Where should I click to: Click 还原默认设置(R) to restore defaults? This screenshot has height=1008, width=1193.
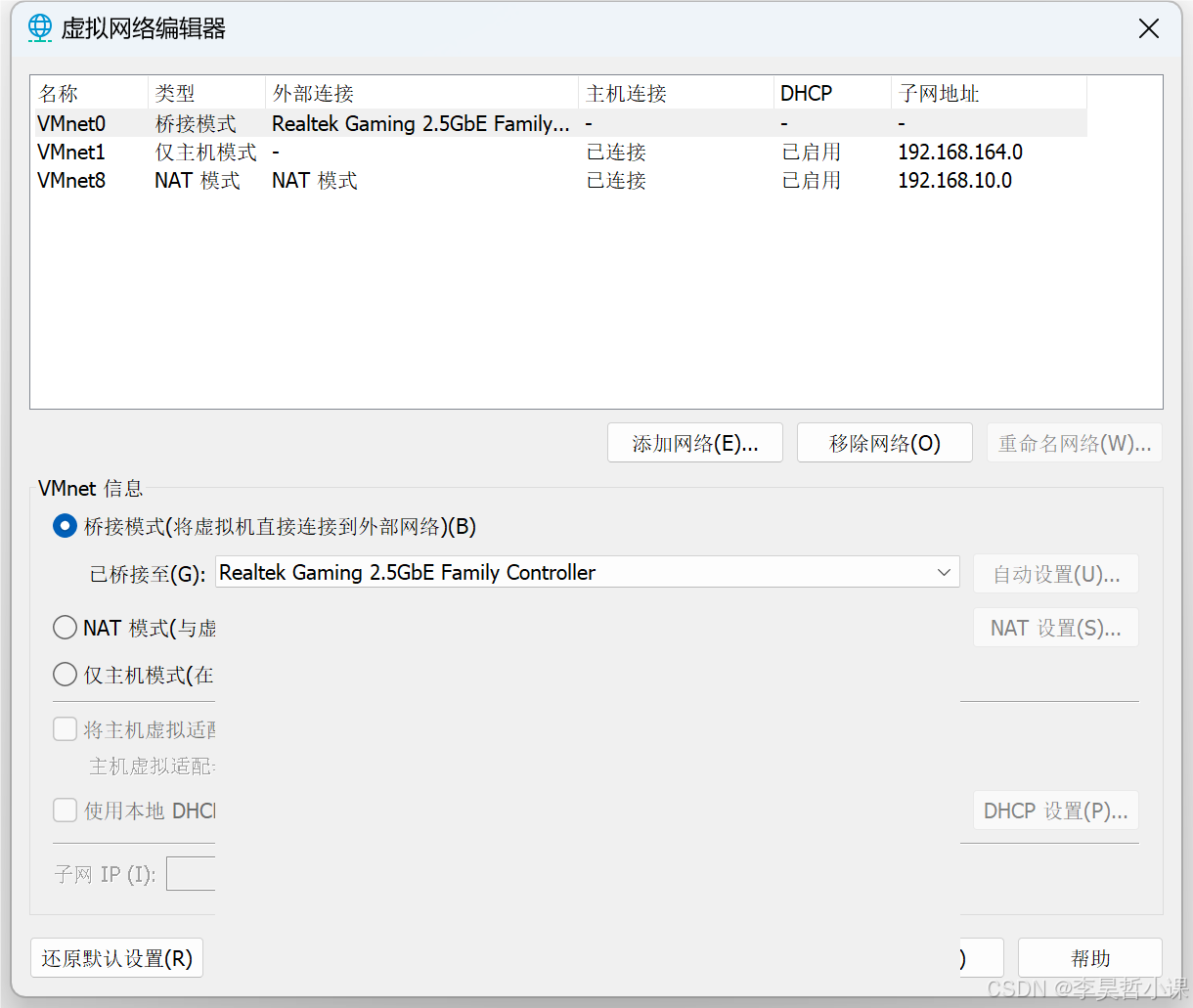116,957
